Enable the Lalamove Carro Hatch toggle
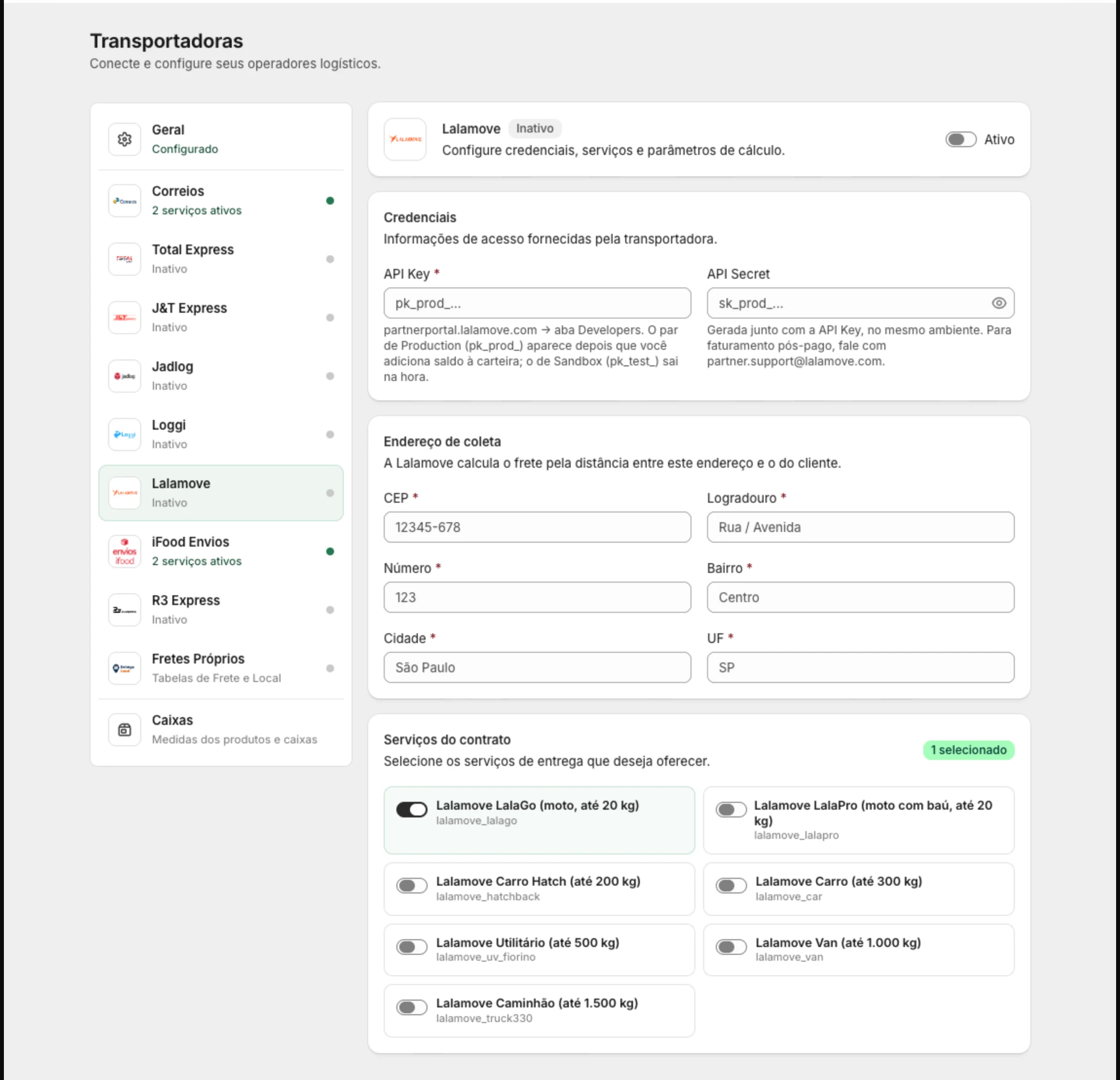The image size is (1120, 1080). (x=411, y=886)
